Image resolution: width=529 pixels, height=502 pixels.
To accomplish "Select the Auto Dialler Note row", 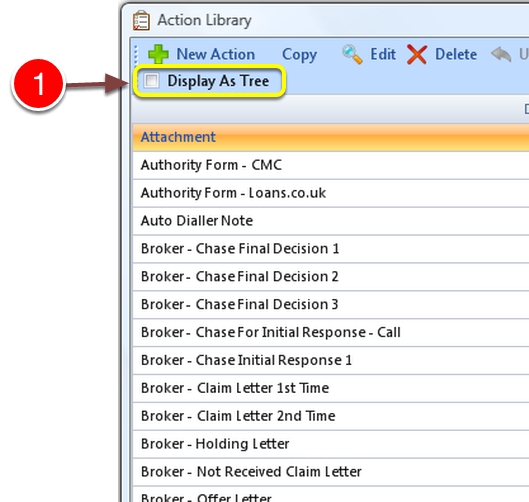I will pyautogui.click(x=331, y=221).
